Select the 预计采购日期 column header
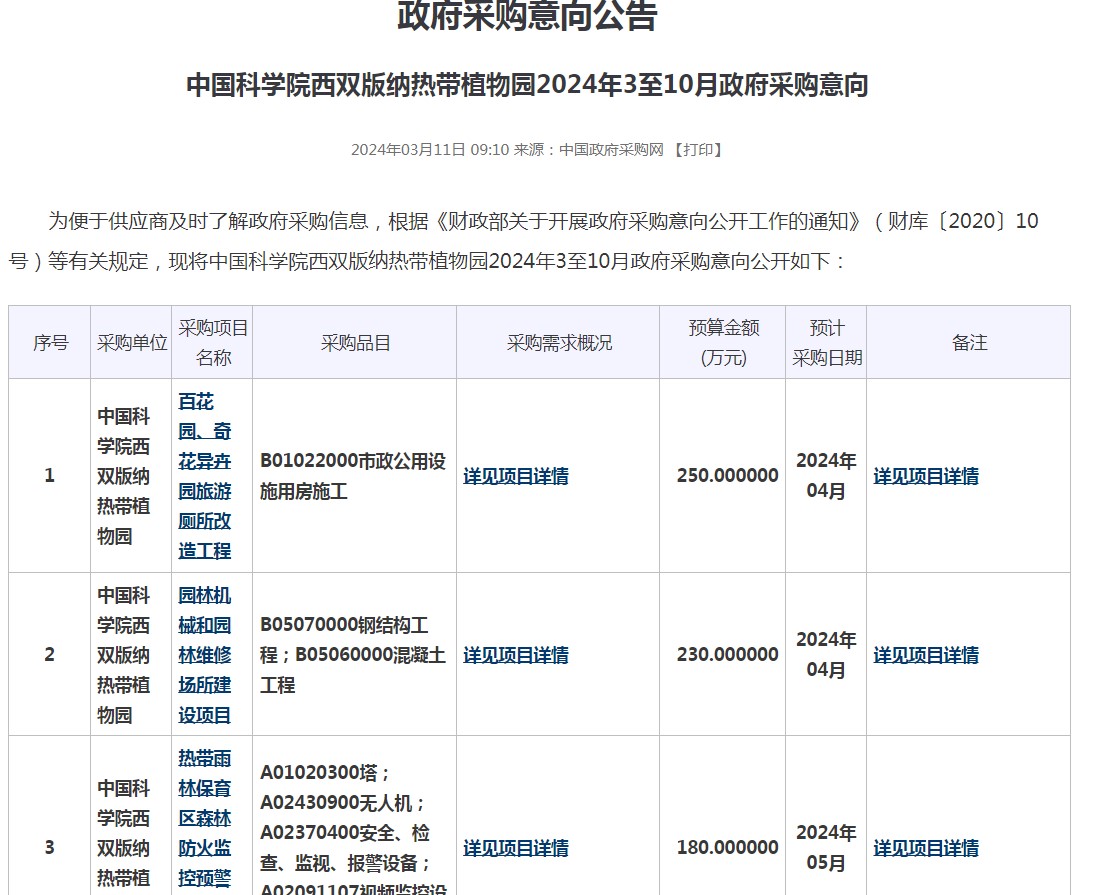The width and height of the screenshot is (1101, 895). tap(826, 343)
